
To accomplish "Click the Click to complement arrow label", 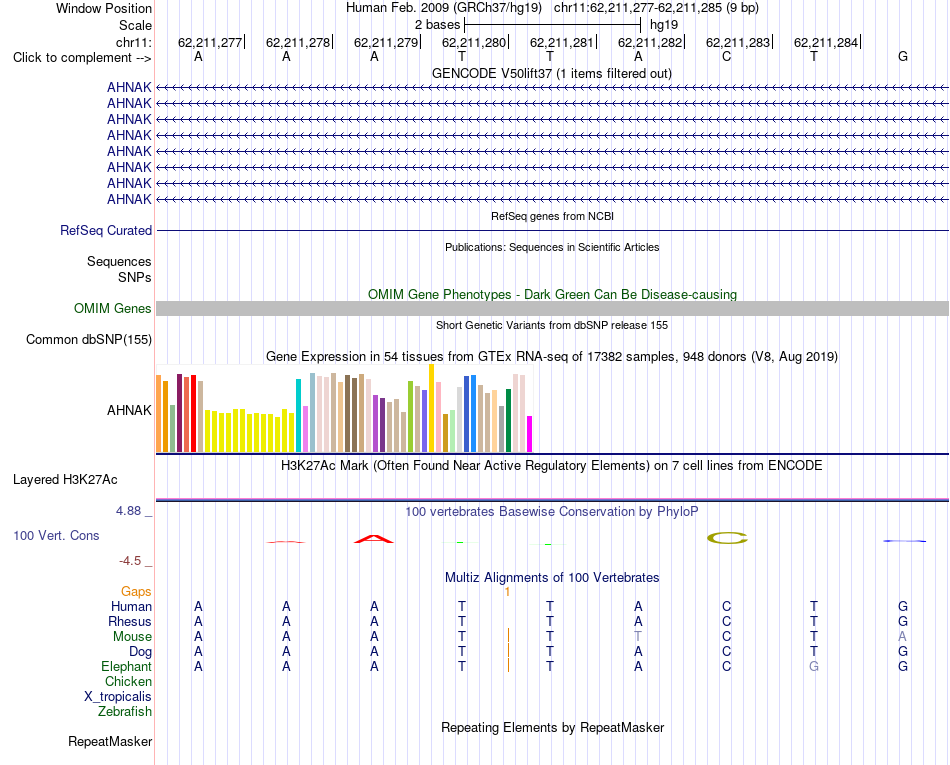I will 82,58.
